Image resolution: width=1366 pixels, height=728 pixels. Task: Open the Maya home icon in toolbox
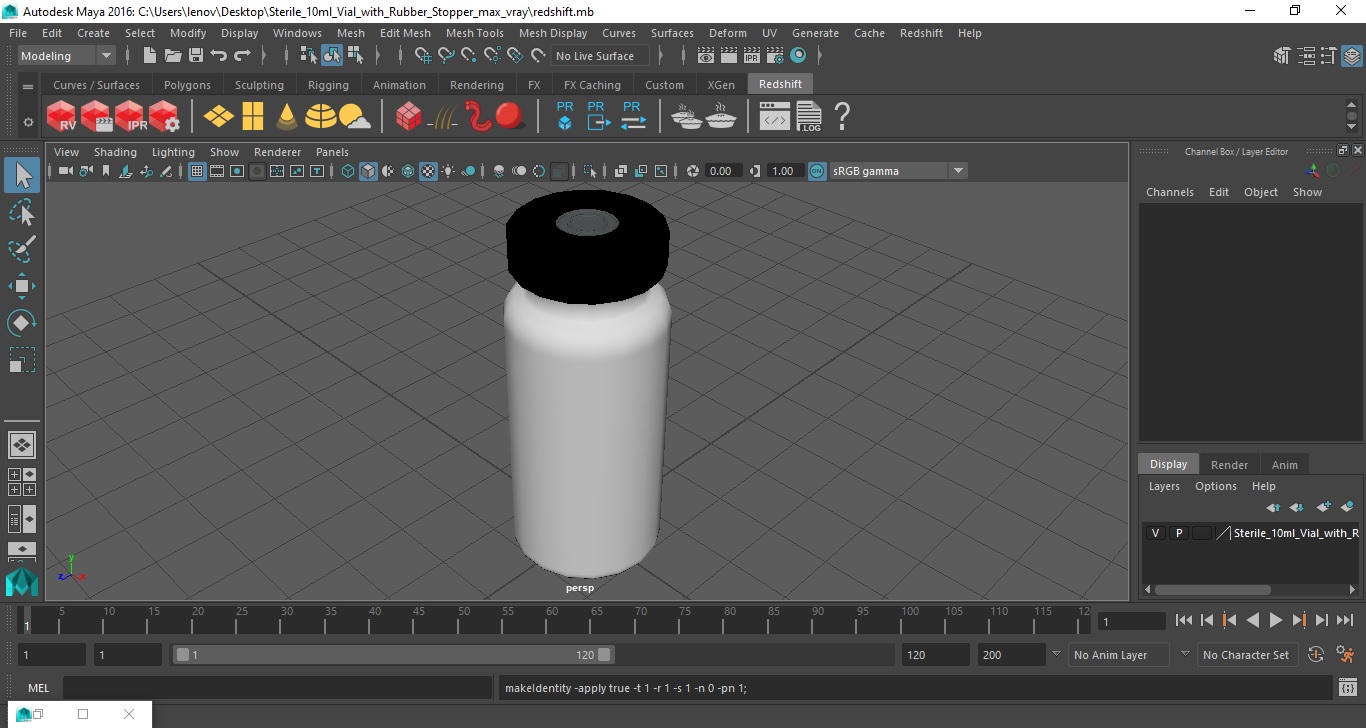click(22, 583)
